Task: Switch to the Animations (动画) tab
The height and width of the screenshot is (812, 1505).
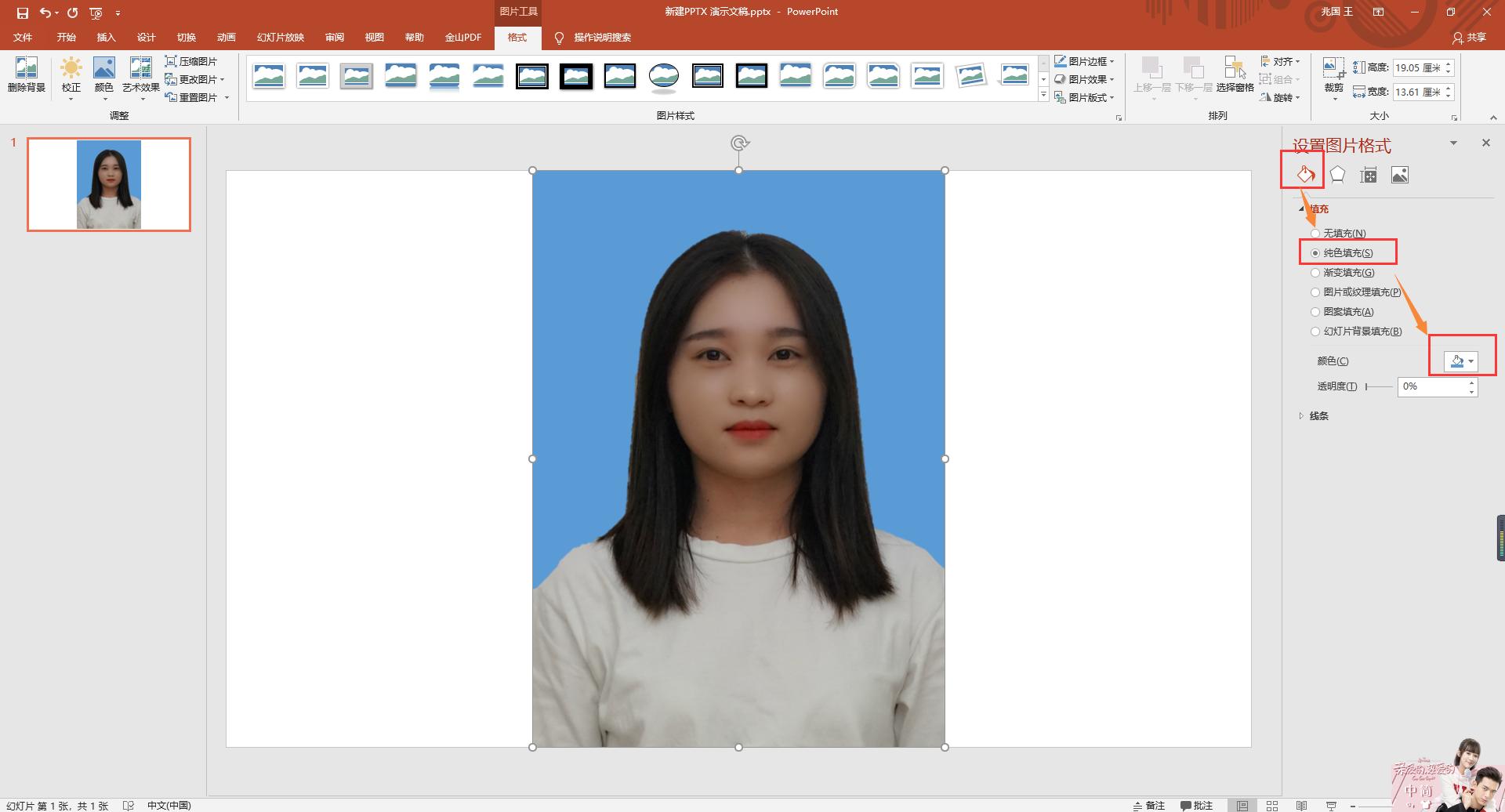Action: 226,38
